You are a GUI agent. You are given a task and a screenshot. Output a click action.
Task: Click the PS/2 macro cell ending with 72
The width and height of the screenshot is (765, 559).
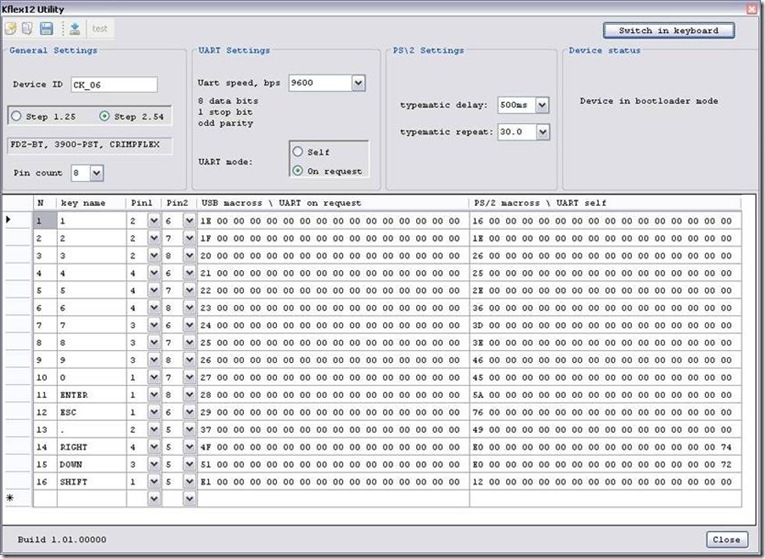[605, 464]
